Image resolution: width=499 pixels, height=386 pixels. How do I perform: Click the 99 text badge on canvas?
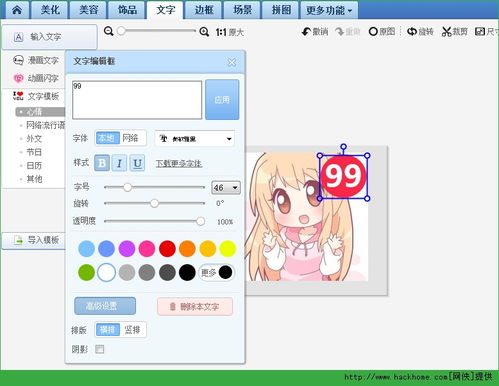click(x=343, y=177)
